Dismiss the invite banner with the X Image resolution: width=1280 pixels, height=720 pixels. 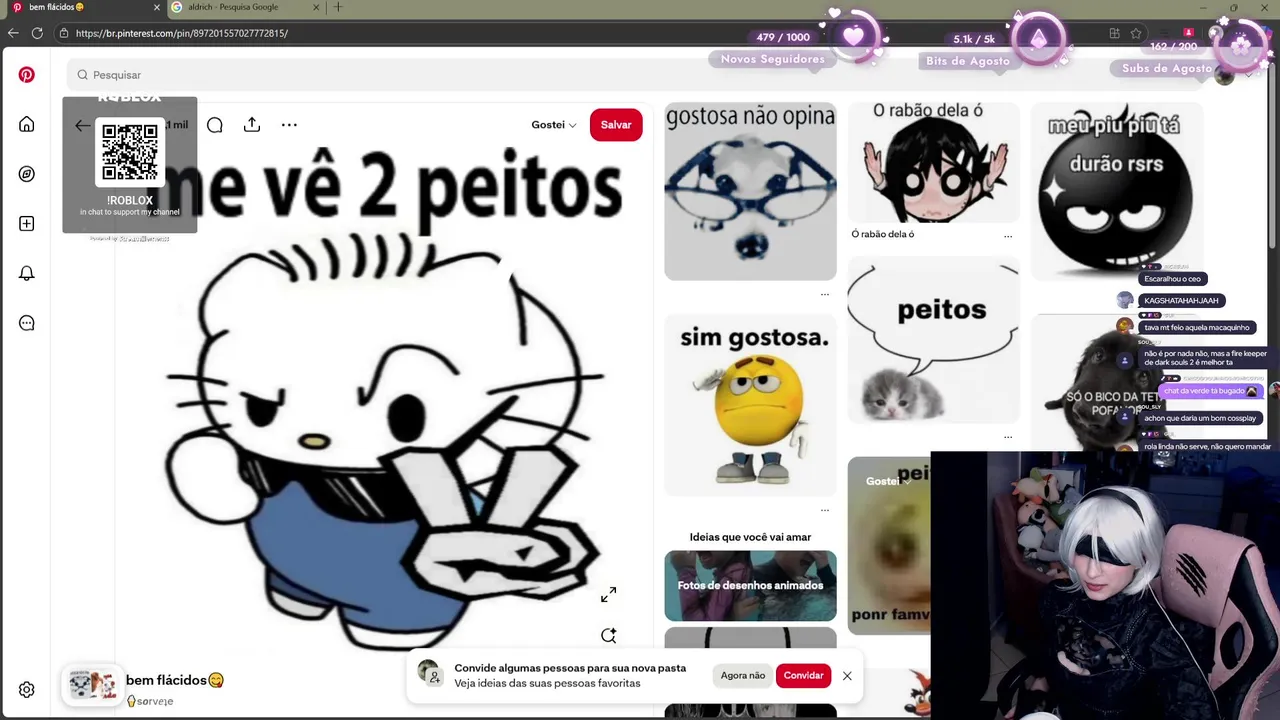(847, 676)
